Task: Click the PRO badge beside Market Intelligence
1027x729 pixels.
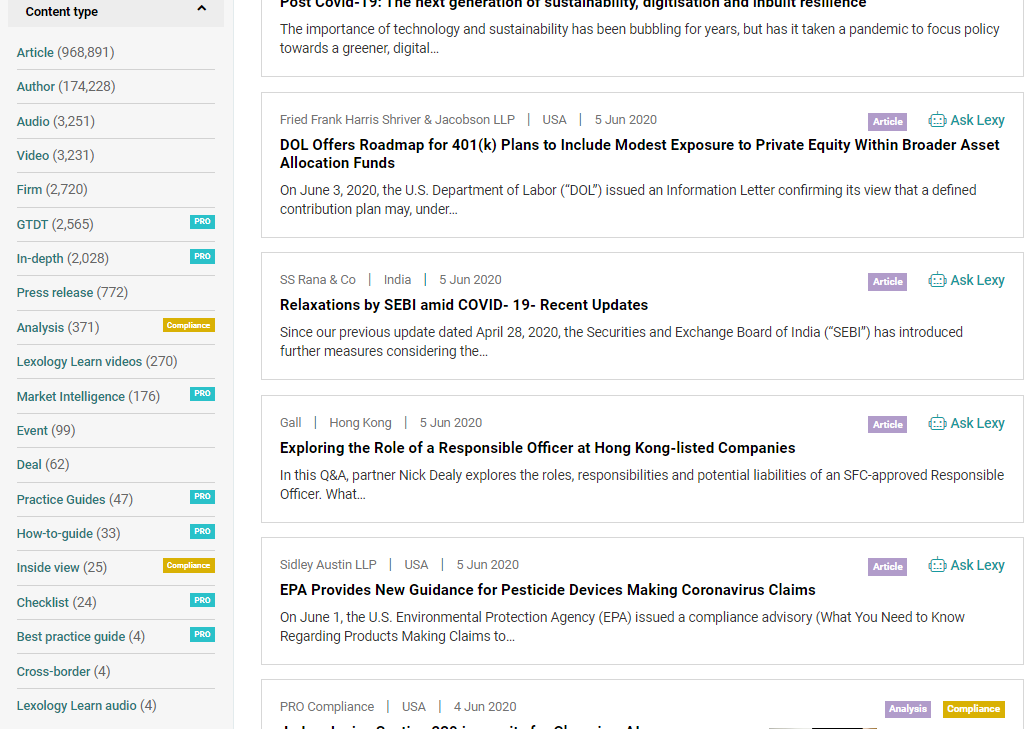Action: point(202,394)
